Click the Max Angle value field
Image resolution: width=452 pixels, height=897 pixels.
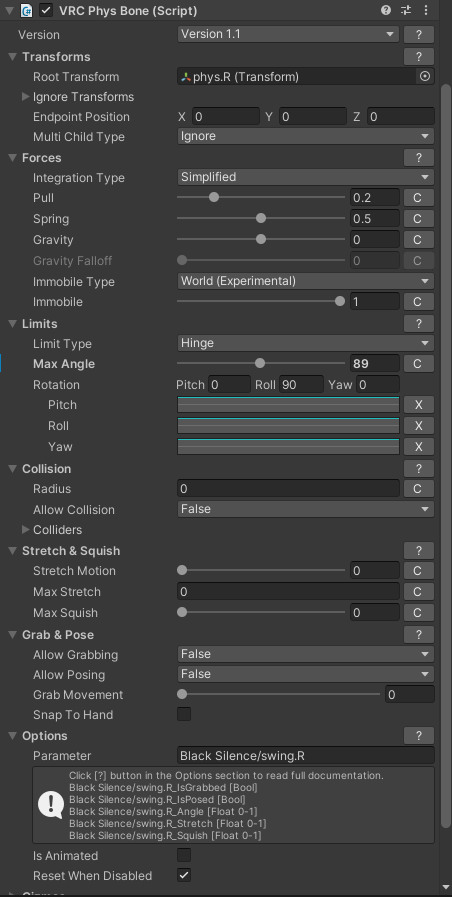375,364
